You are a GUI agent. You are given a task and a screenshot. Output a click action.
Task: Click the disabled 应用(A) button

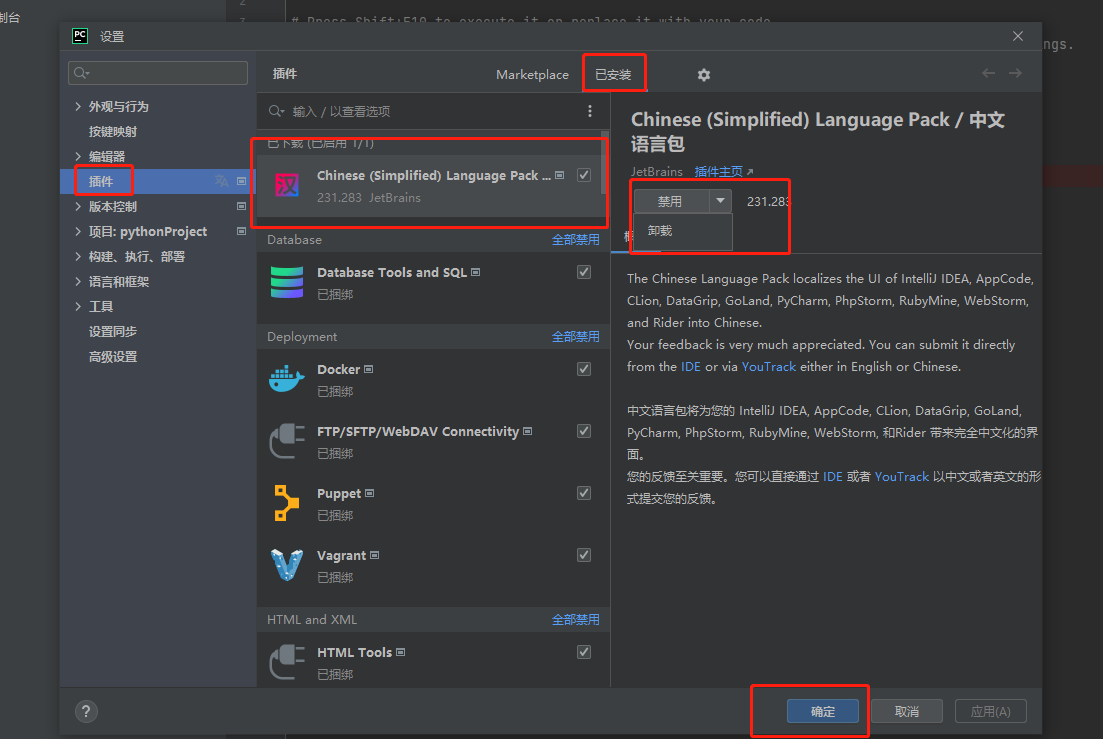(990, 712)
